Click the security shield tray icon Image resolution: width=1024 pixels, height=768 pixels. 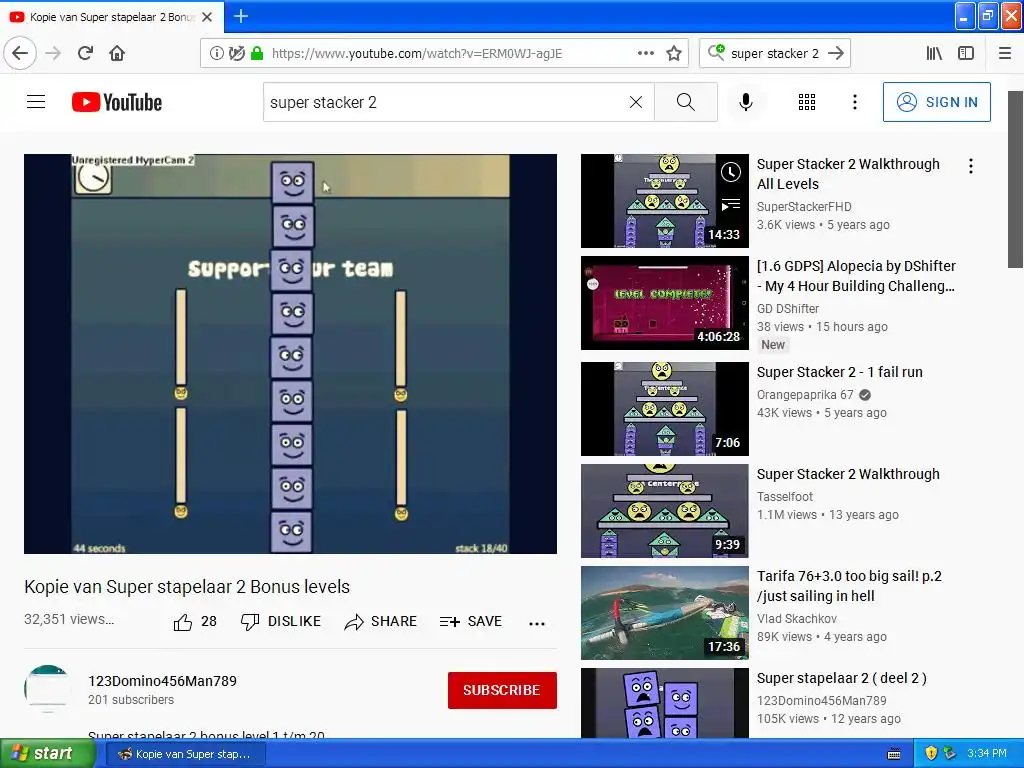[931, 754]
